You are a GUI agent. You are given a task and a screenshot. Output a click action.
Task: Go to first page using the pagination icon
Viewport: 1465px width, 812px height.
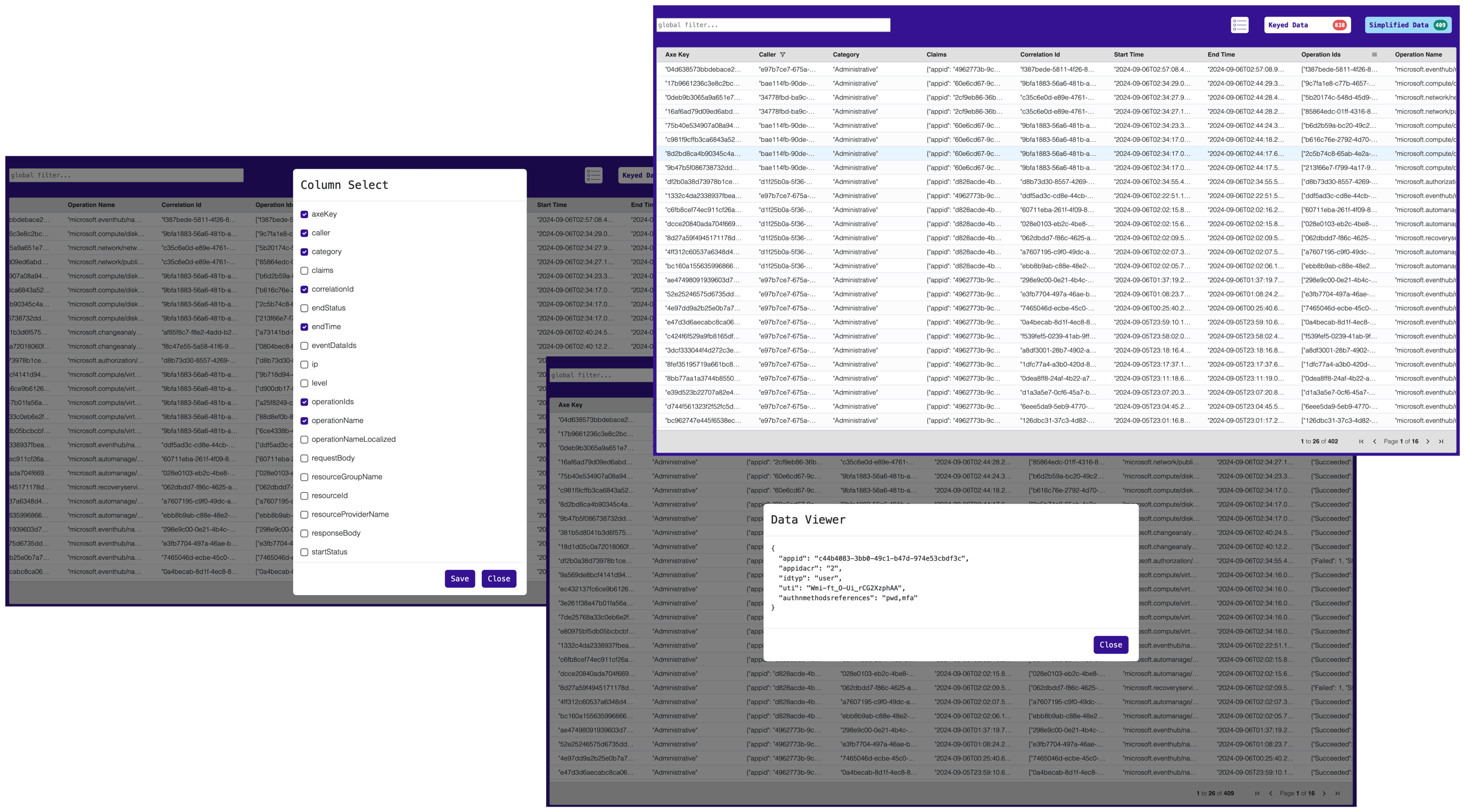[1361, 441]
